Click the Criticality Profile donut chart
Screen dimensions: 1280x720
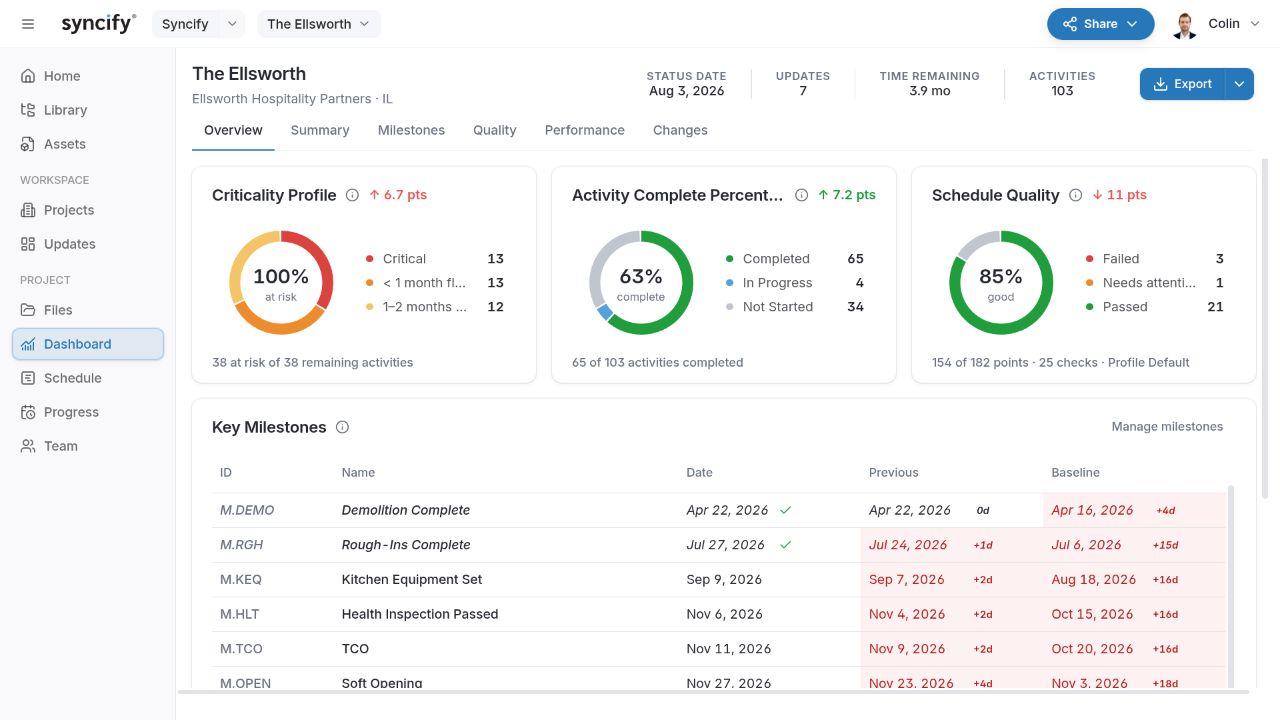(x=281, y=283)
